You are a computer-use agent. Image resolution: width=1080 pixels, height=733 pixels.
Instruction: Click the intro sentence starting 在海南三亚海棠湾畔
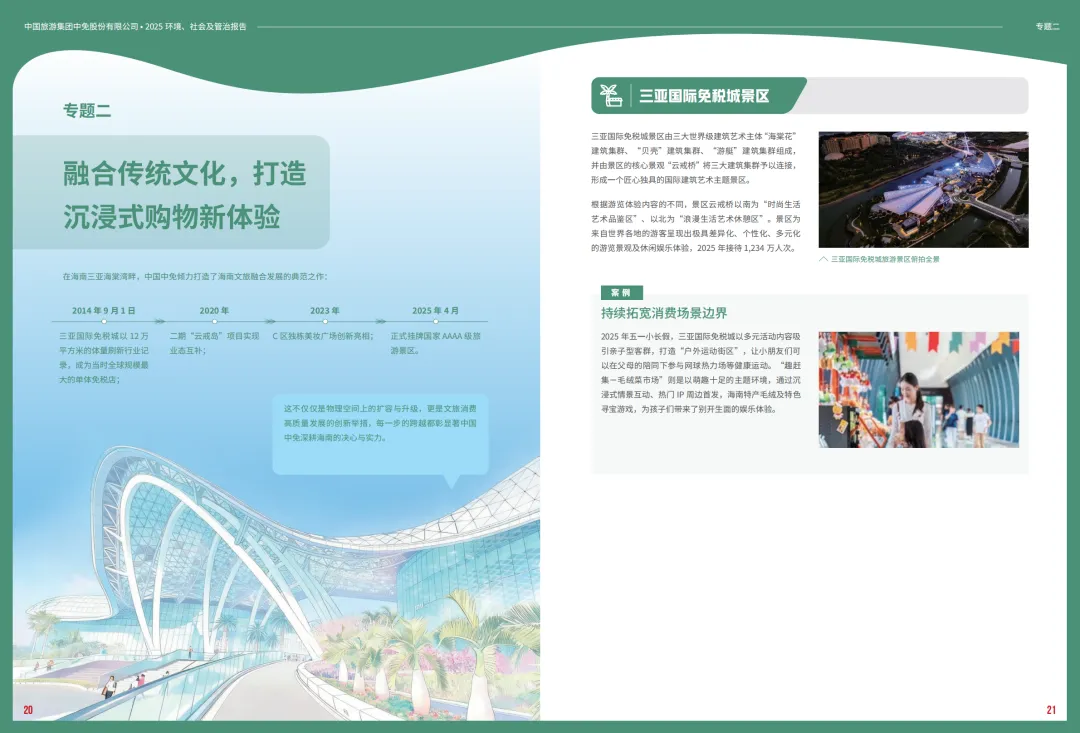[195, 276]
